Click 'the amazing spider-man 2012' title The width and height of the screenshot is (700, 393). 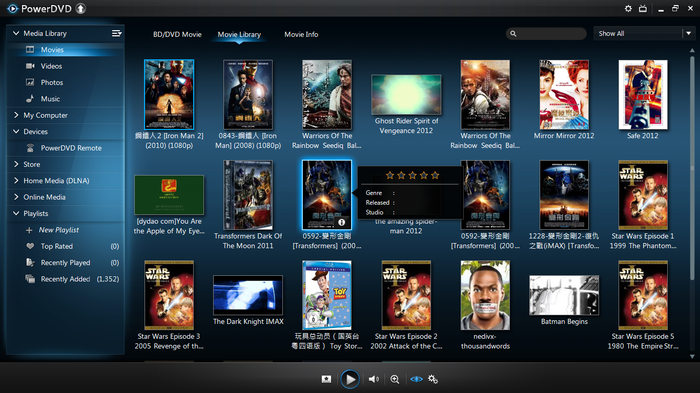coord(406,226)
